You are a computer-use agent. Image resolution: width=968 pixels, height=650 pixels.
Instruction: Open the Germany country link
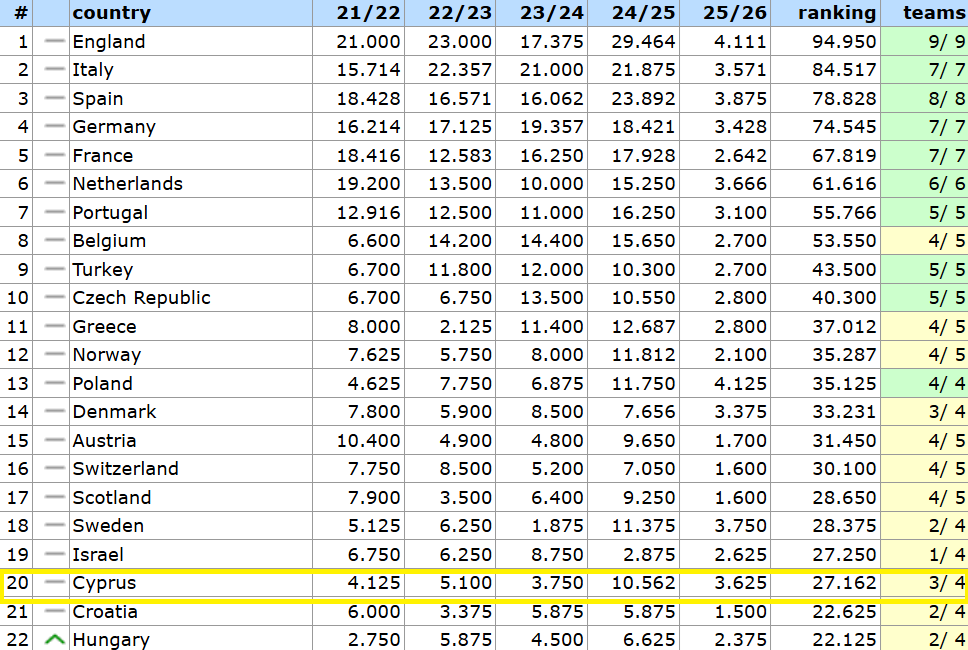114,127
